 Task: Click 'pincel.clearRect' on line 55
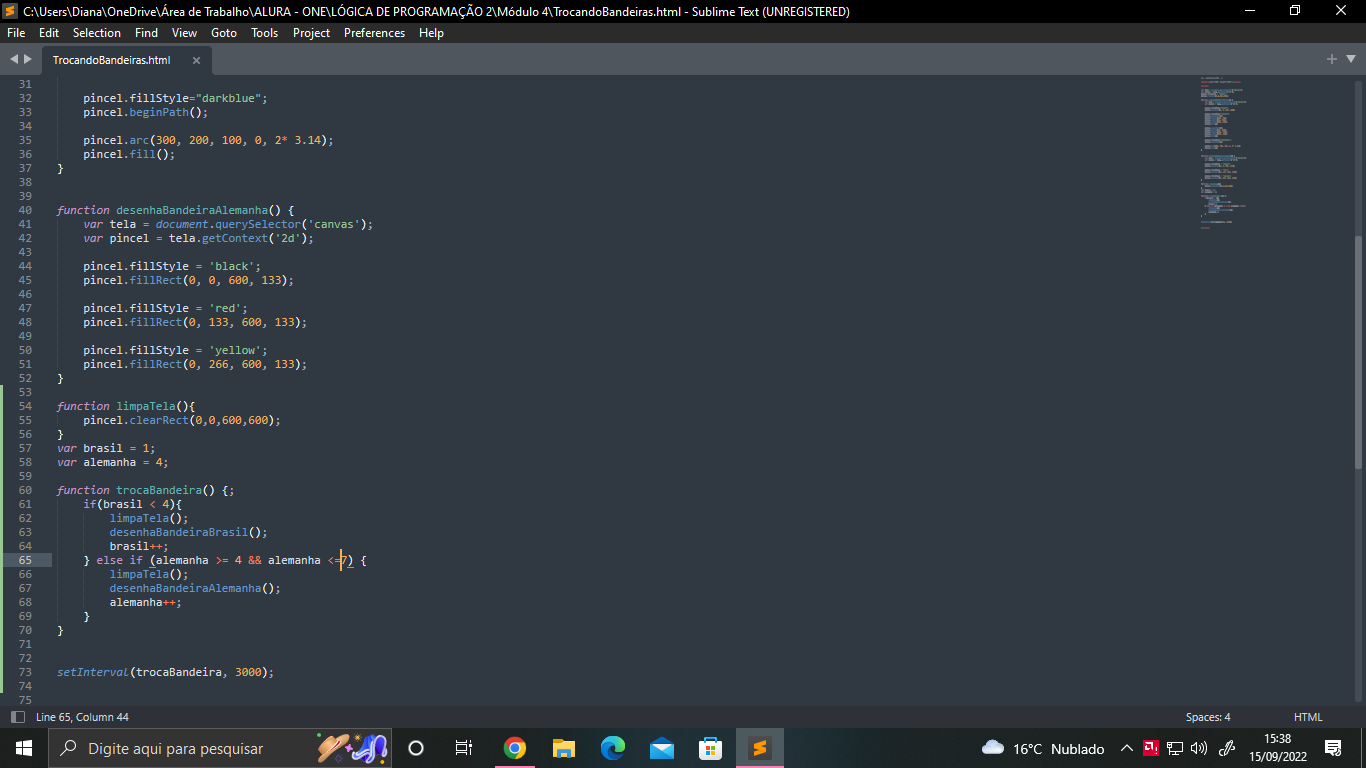136,420
